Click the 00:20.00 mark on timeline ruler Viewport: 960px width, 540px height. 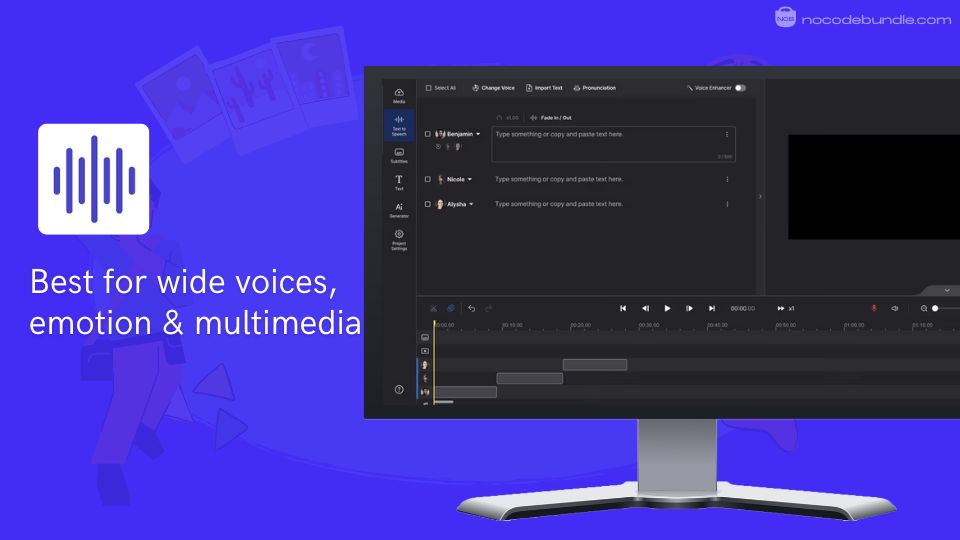[580, 325]
